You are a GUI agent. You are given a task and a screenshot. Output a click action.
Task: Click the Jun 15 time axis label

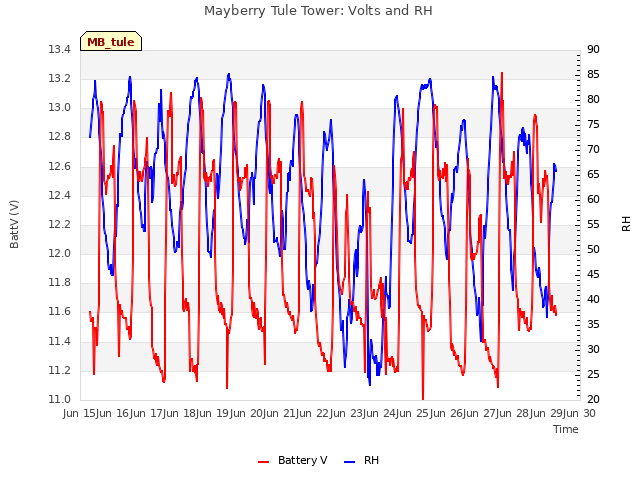click(x=81, y=414)
